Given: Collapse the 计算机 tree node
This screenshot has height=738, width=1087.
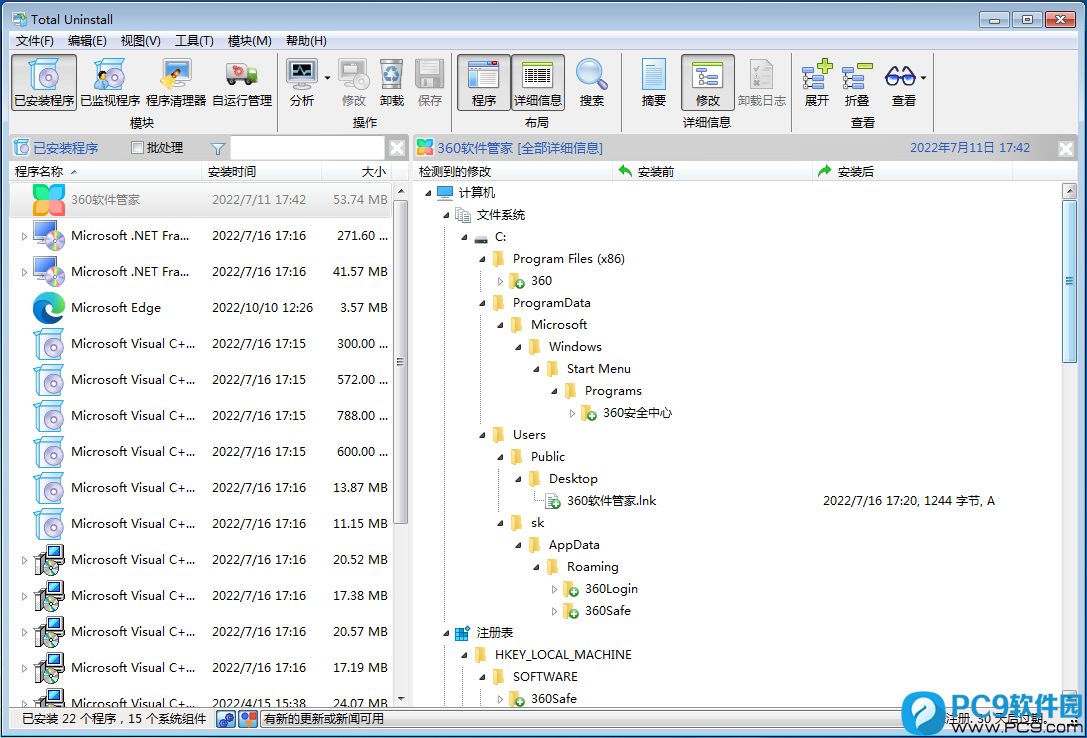Looking at the screenshot, I should (x=428, y=193).
